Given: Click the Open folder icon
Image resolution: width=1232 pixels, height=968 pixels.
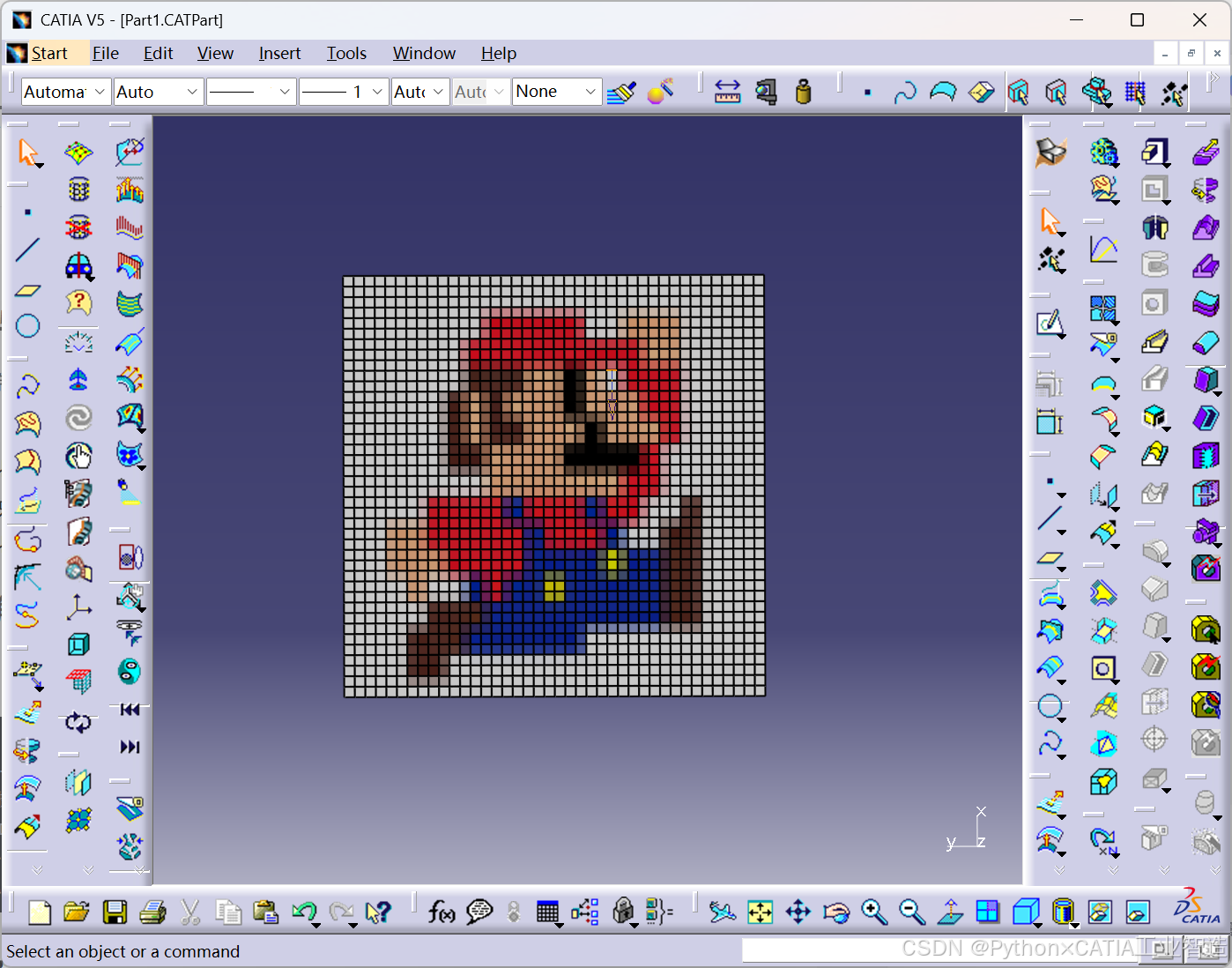Looking at the screenshot, I should pos(77,912).
